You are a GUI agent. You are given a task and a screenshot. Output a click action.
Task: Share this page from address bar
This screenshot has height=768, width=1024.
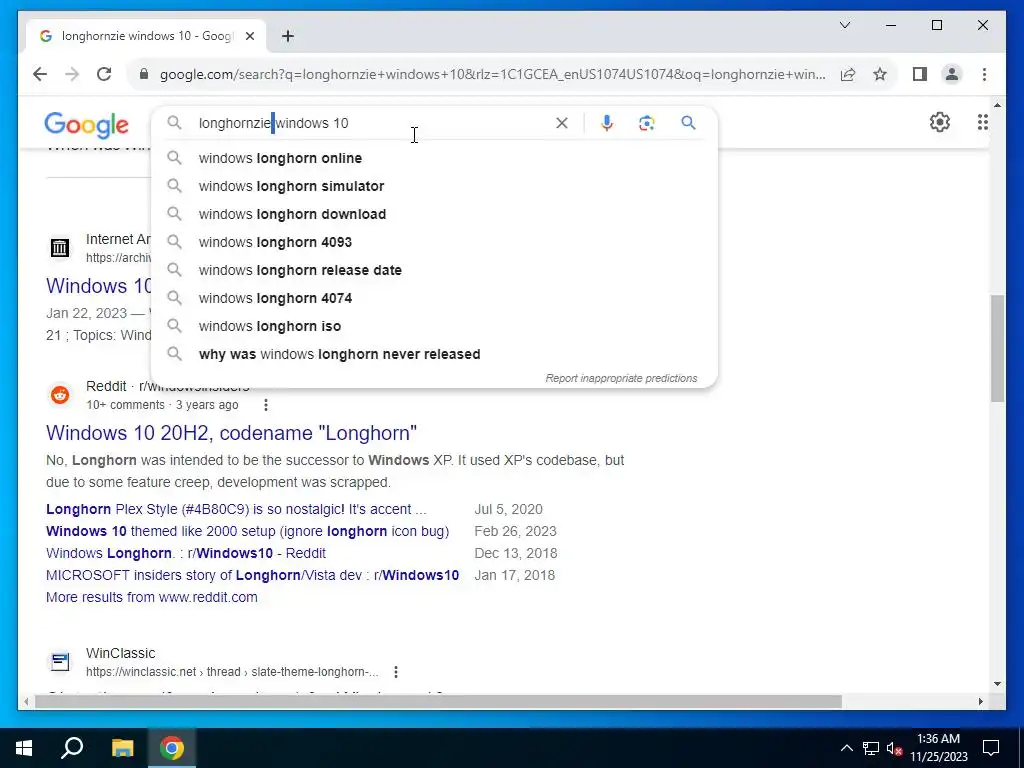pos(848,74)
